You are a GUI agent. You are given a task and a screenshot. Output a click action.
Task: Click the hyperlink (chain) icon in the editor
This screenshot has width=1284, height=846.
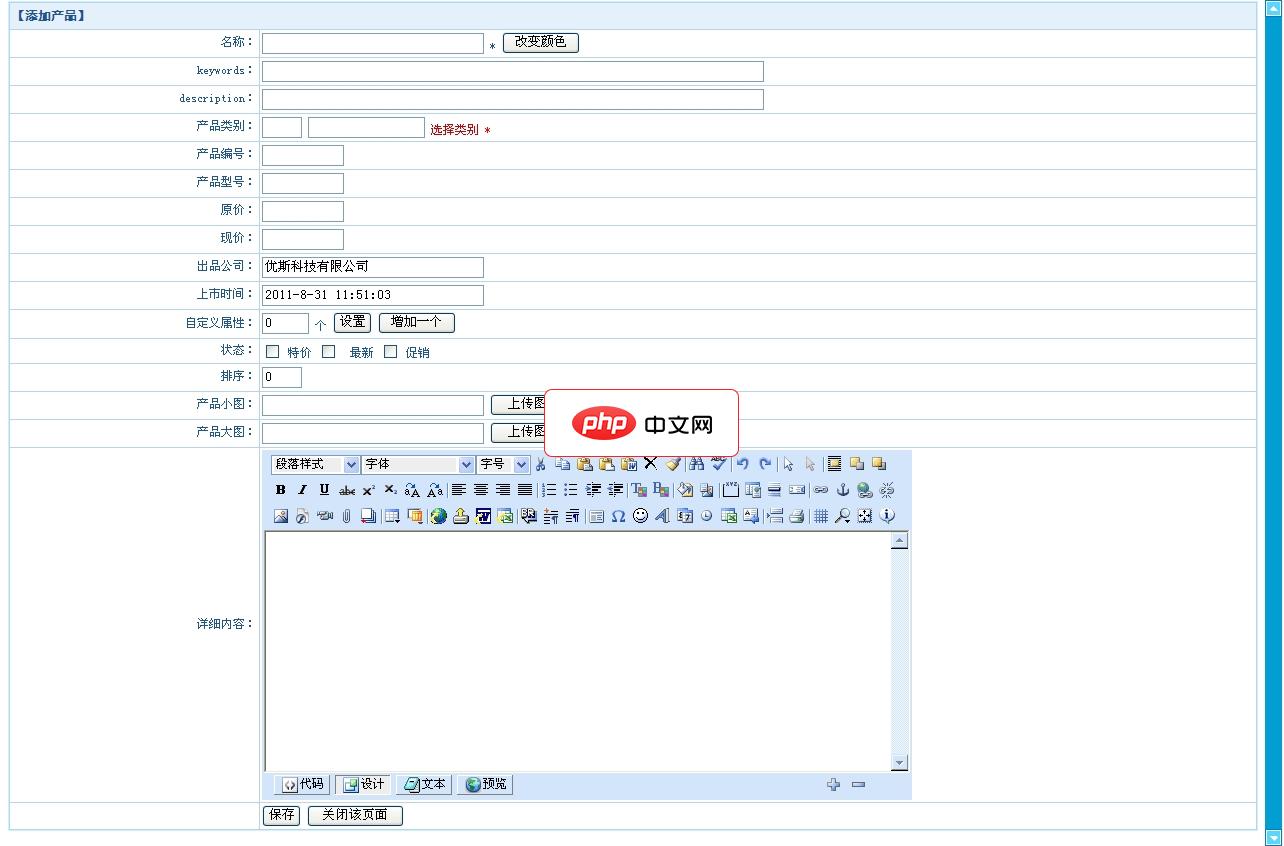[822, 488]
